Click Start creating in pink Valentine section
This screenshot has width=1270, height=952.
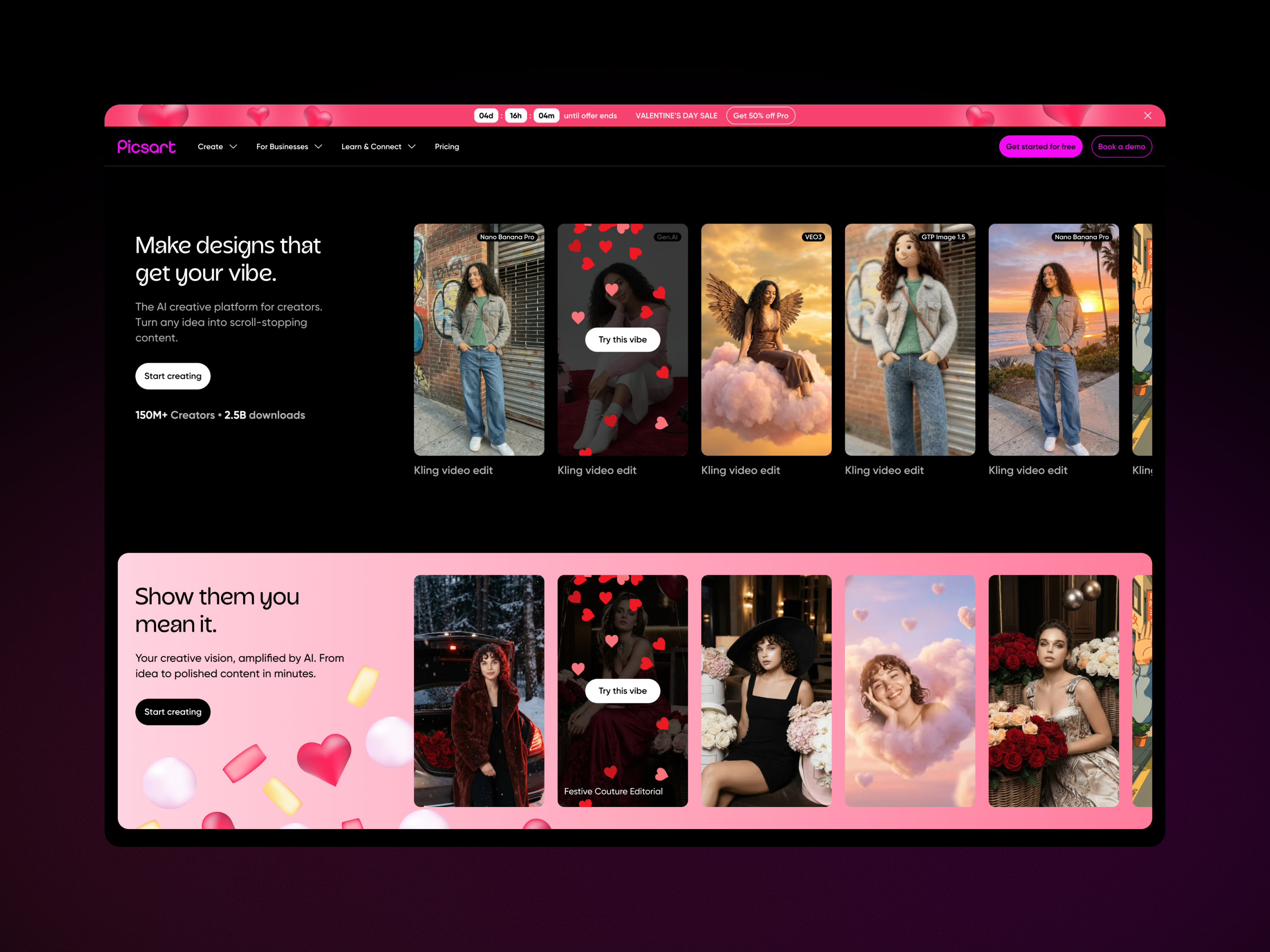click(x=173, y=711)
